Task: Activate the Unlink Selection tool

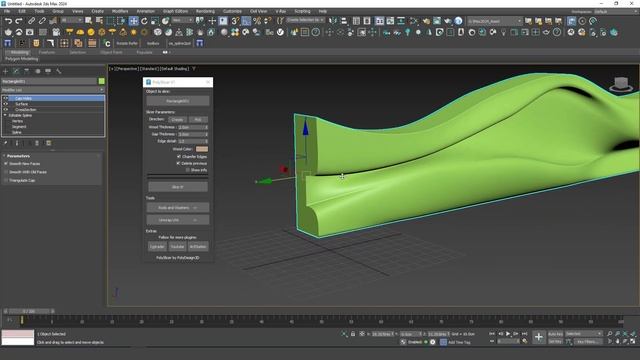Action: tap(42, 21)
